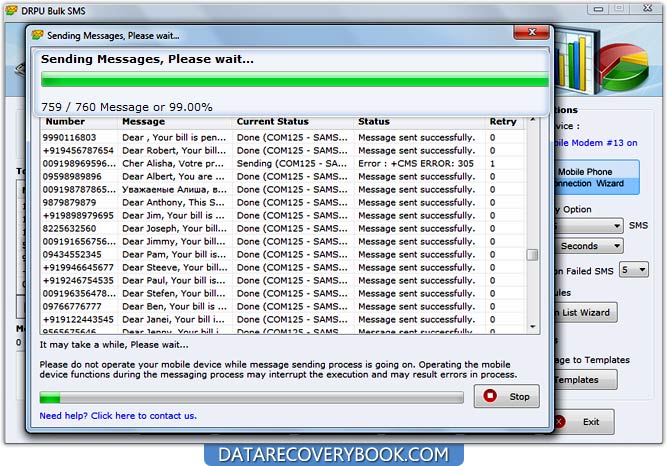Expand the SMS delivery option dropdown
This screenshot has width=667, height=466.
point(589,226)
